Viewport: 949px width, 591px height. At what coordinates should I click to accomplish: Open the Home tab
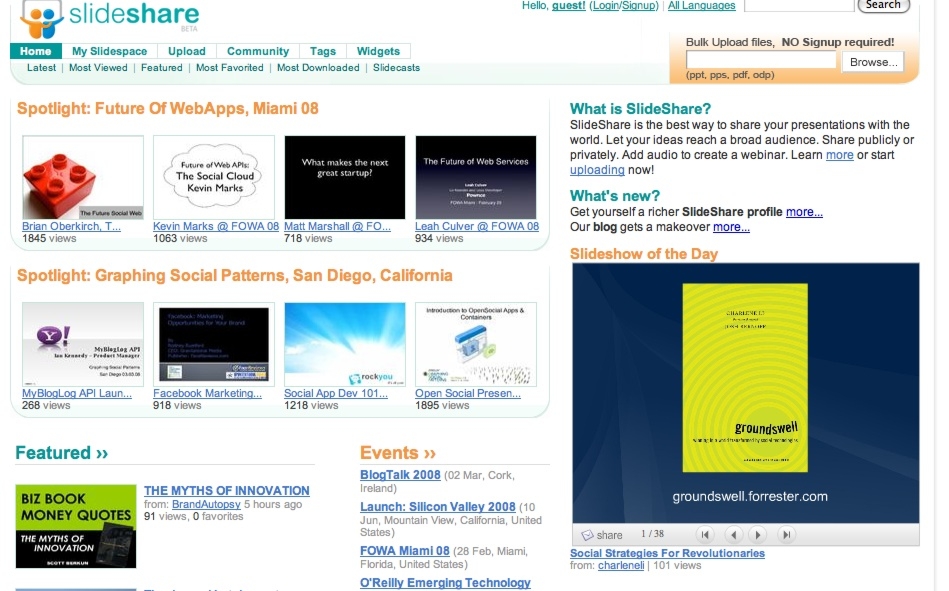(x=36, y=51)
